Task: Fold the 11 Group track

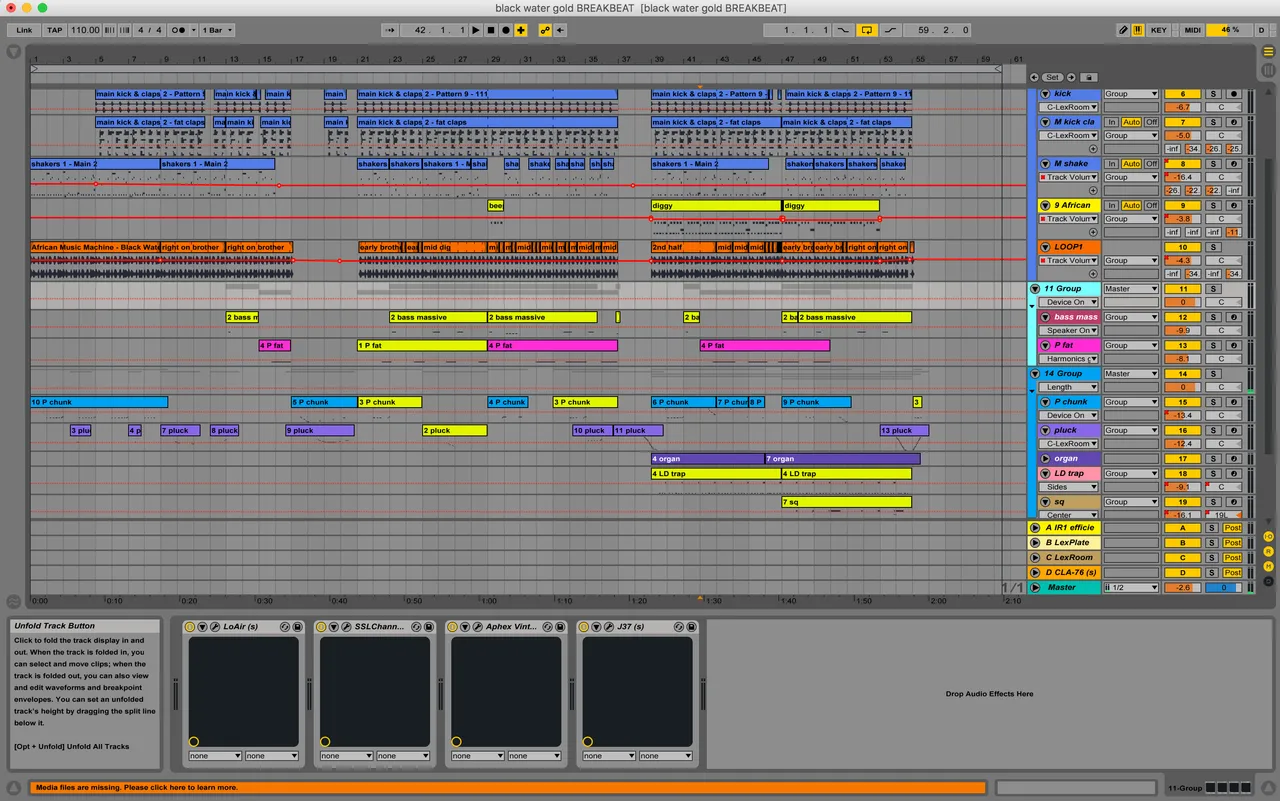Action: click(1034, 289)
